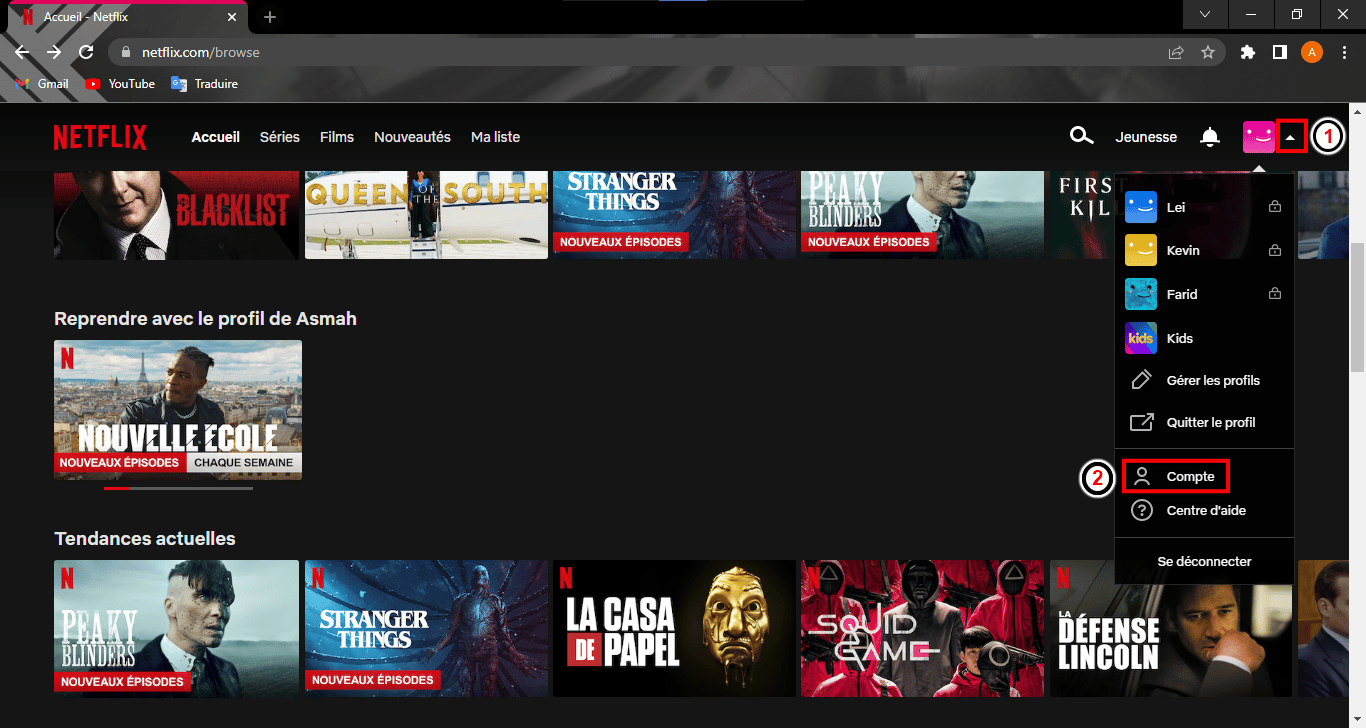Open the Blacklist thumbnail
This screenshot has height=728, width=1366.
(176, 214)
